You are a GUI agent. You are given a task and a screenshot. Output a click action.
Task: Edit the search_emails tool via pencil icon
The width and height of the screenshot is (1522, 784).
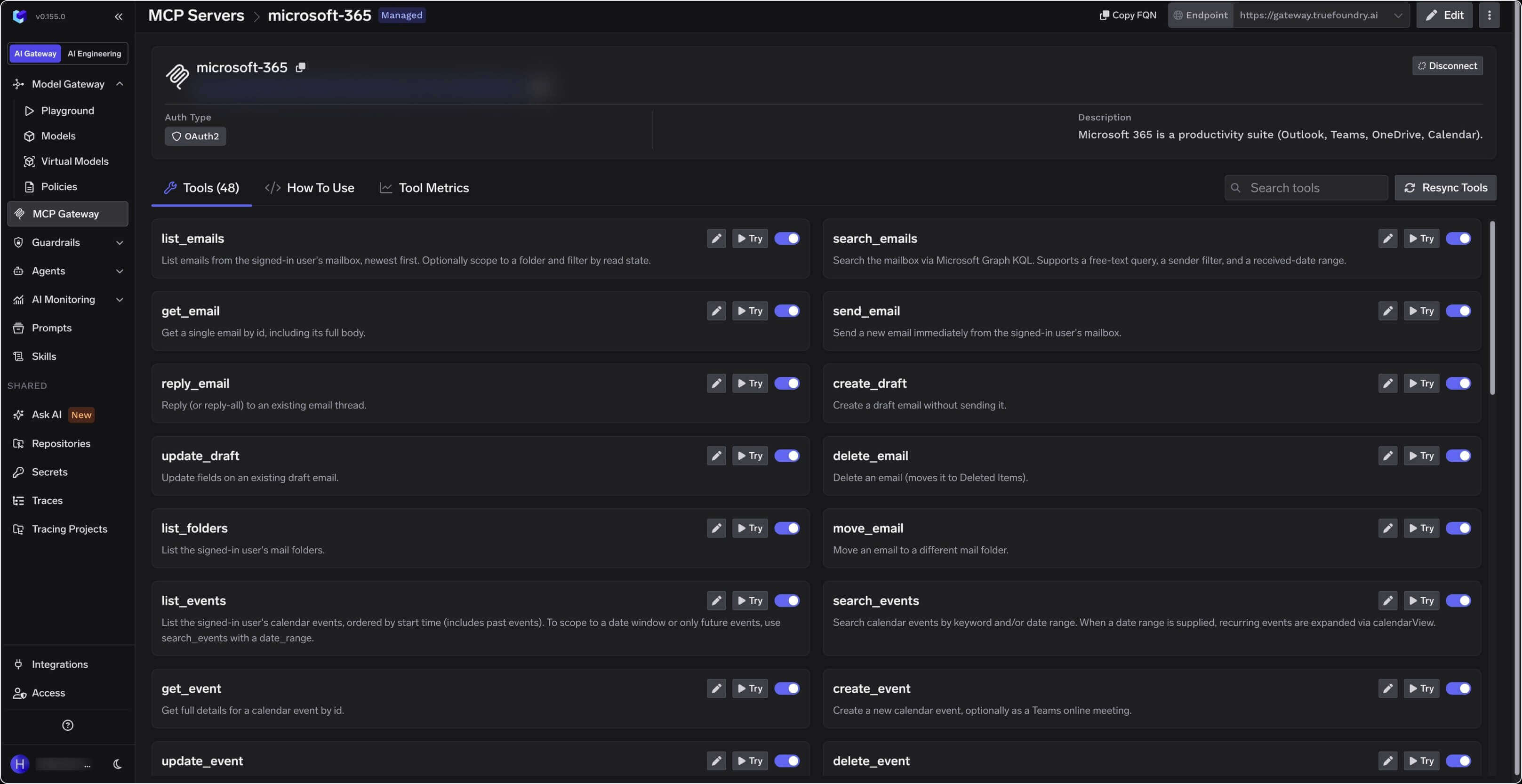(1387, 239)
